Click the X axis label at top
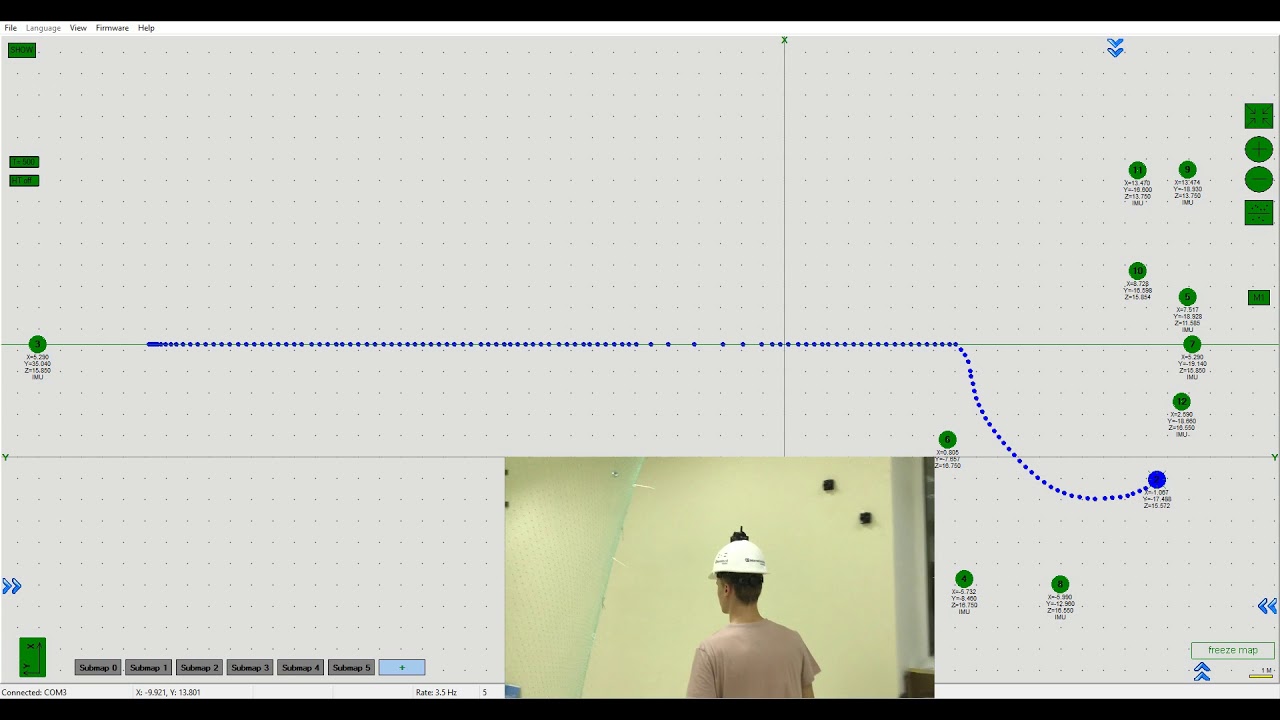 tap(784, 40)
